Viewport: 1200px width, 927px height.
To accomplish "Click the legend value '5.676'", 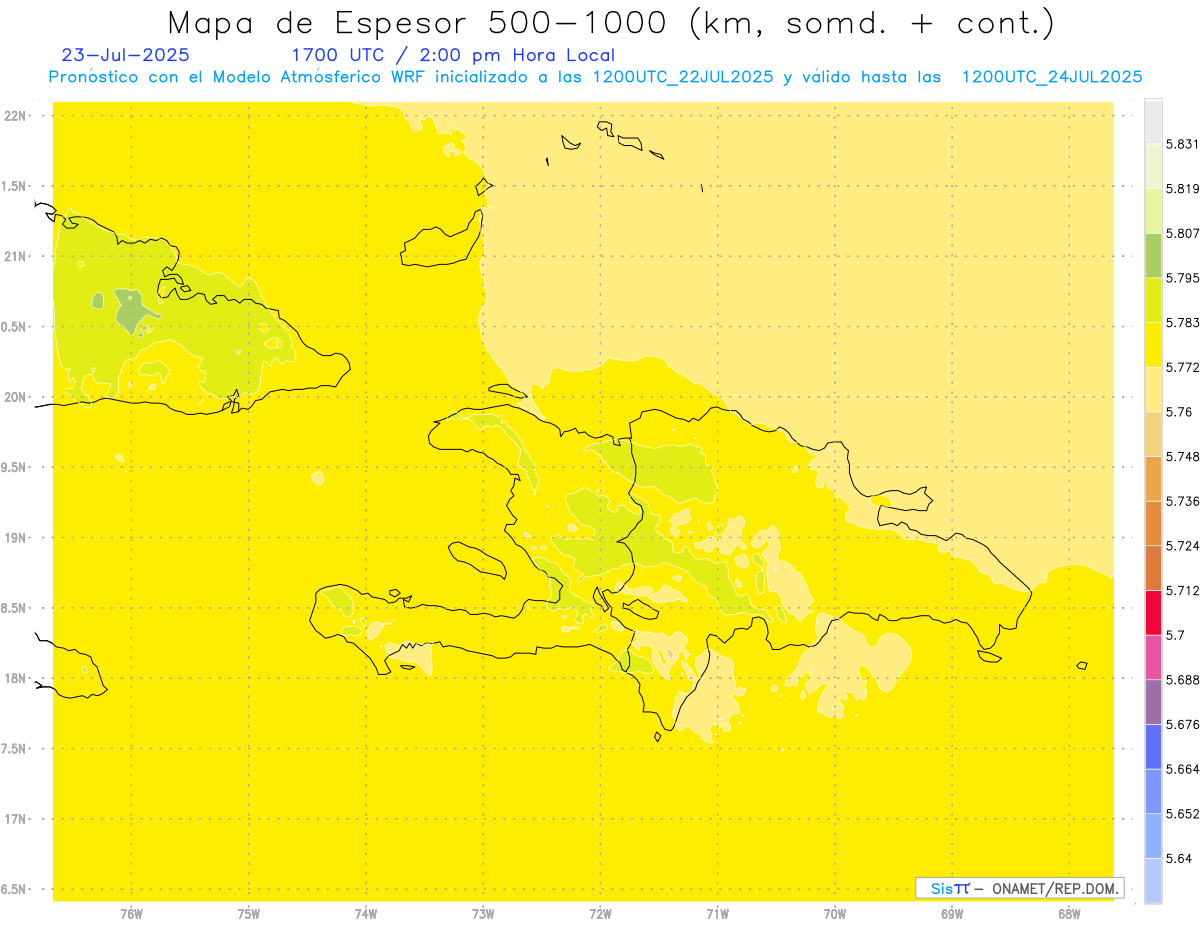I will [x=1183, y=725].
